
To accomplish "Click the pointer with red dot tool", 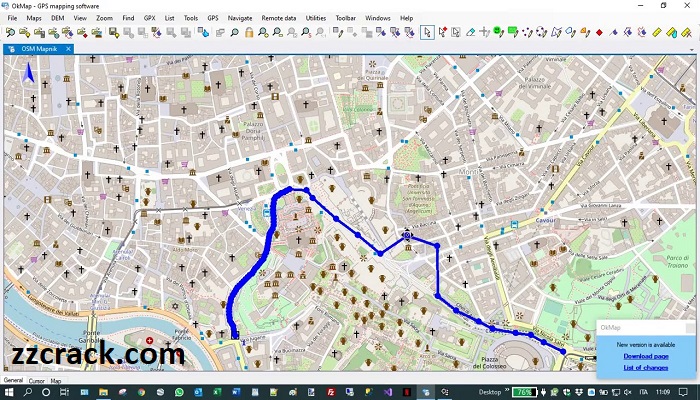I will tap(442, 32).
